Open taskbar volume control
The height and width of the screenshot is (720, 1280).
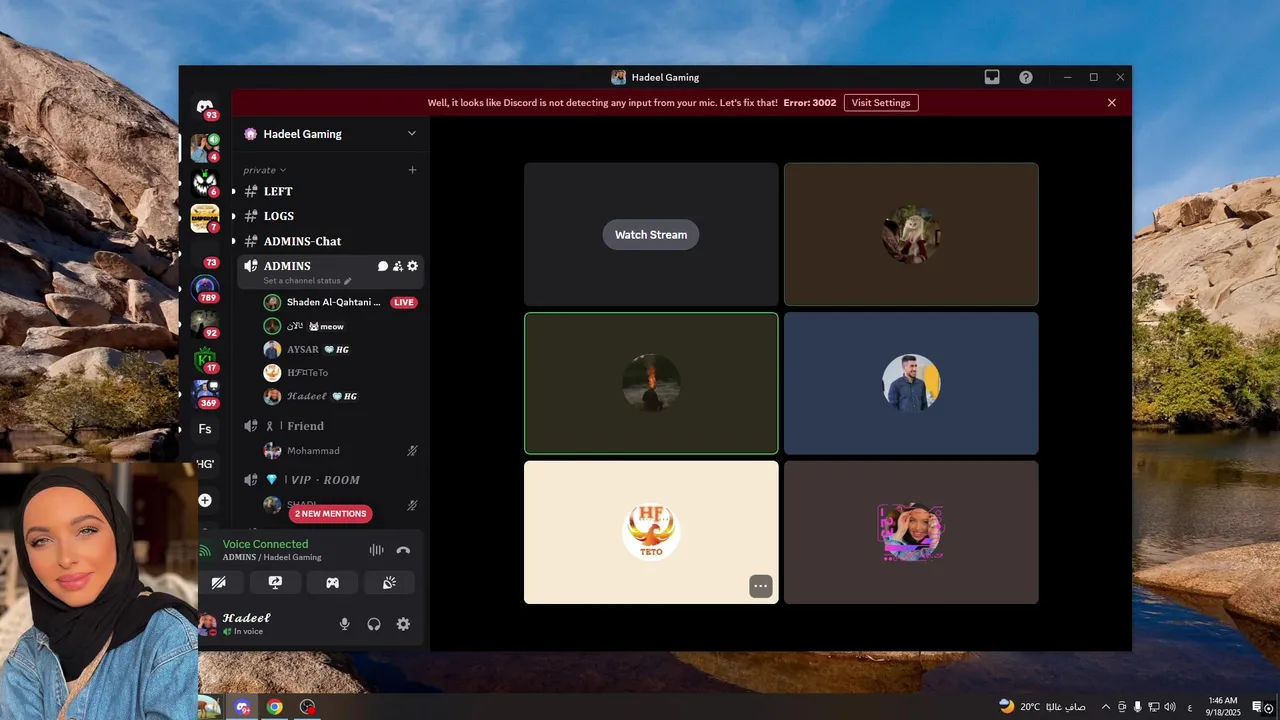tap(1170, 707)
